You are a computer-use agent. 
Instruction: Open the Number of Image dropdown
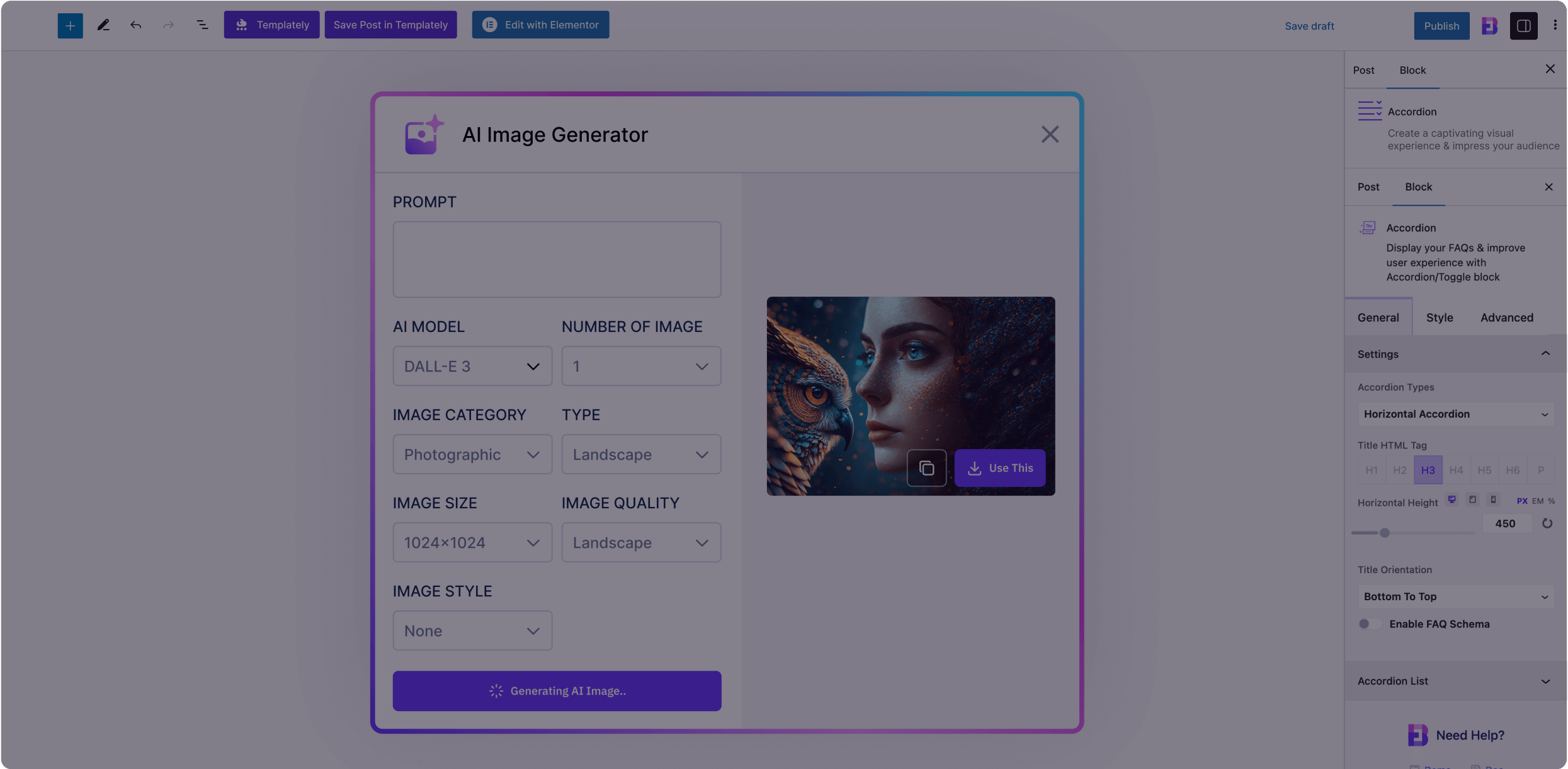pyautogui.click(x=641, y=366)
